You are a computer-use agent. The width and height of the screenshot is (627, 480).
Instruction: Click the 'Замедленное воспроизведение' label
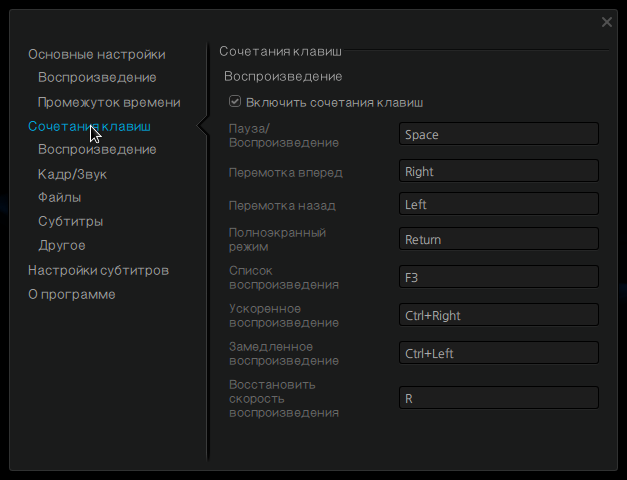[x=284, y=354]
